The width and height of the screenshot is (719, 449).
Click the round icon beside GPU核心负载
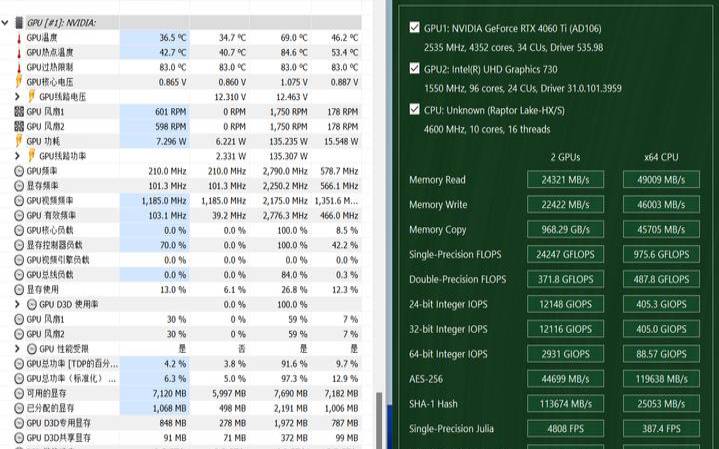coord(19,230)
